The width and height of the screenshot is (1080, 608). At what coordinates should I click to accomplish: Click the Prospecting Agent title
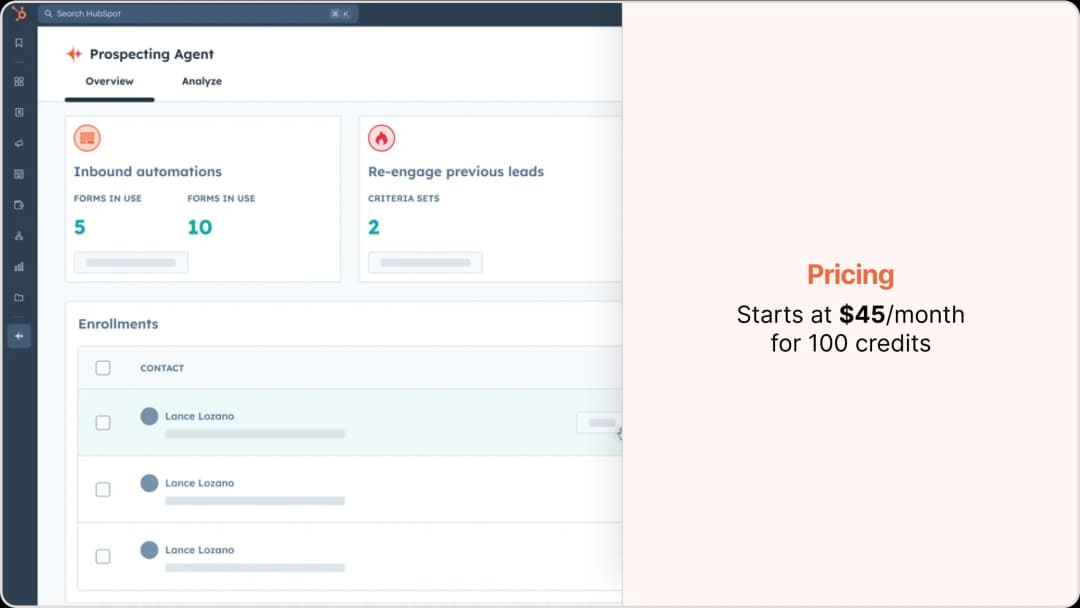(152, 54)
